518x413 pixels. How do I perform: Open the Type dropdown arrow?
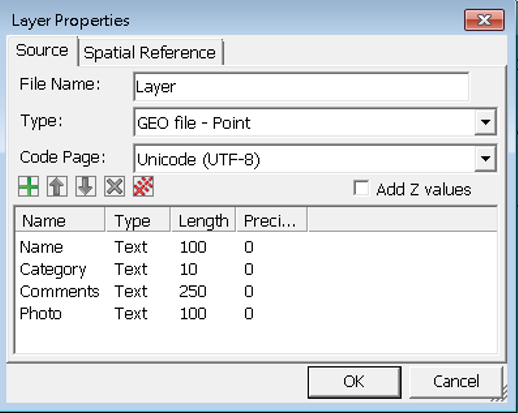485,122
